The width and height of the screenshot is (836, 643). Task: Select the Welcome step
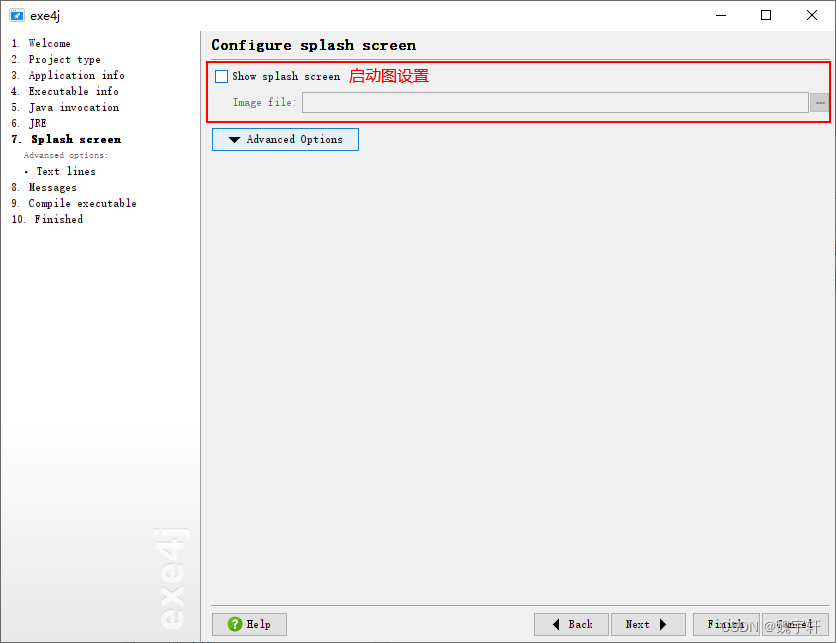(x=48, y=43)
